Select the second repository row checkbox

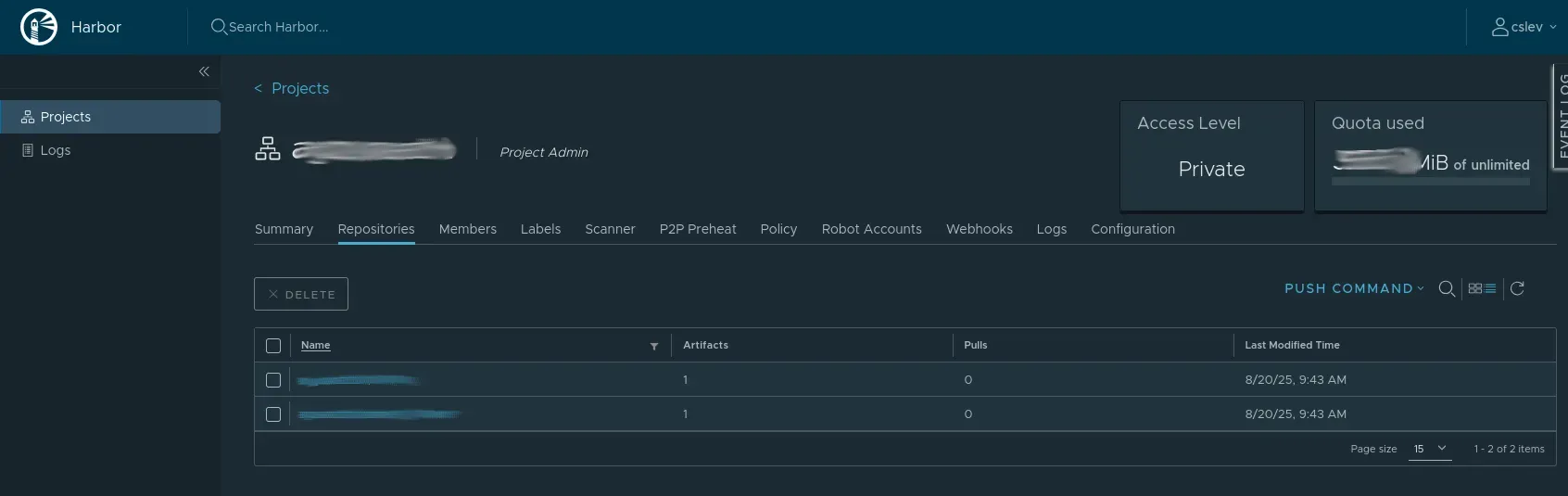(273, 414)
